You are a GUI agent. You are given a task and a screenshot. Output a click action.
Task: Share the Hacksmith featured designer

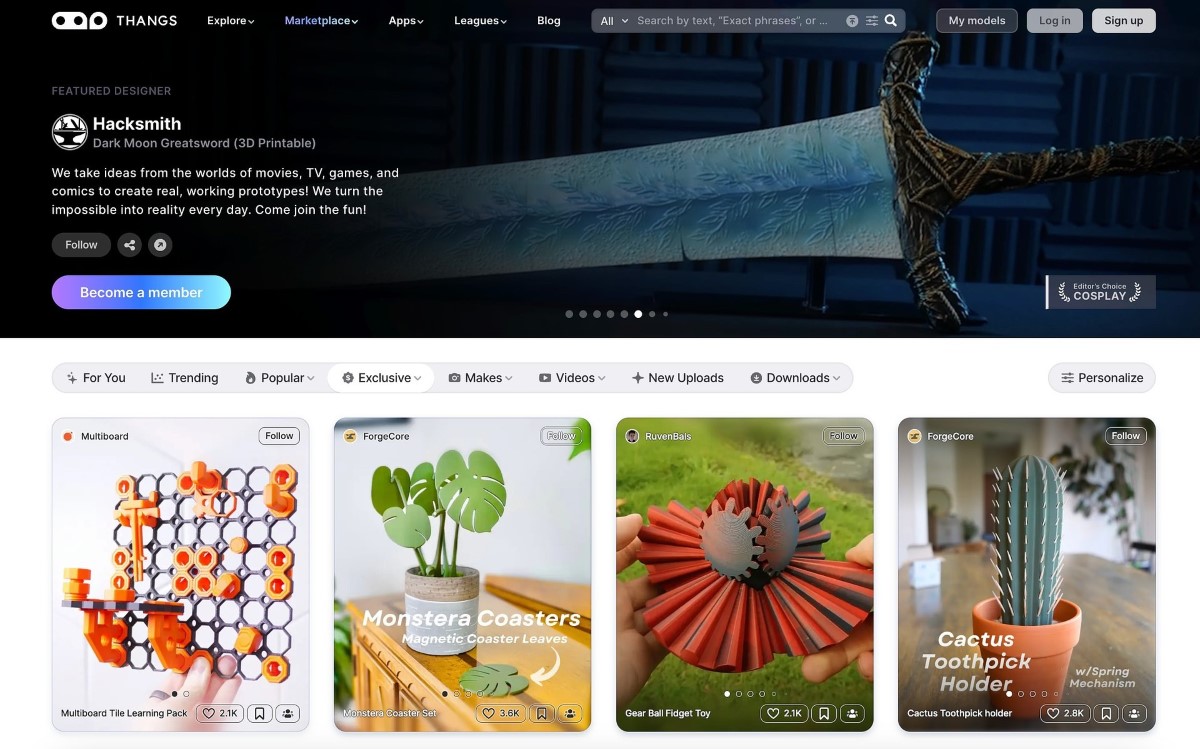[129, 245]
